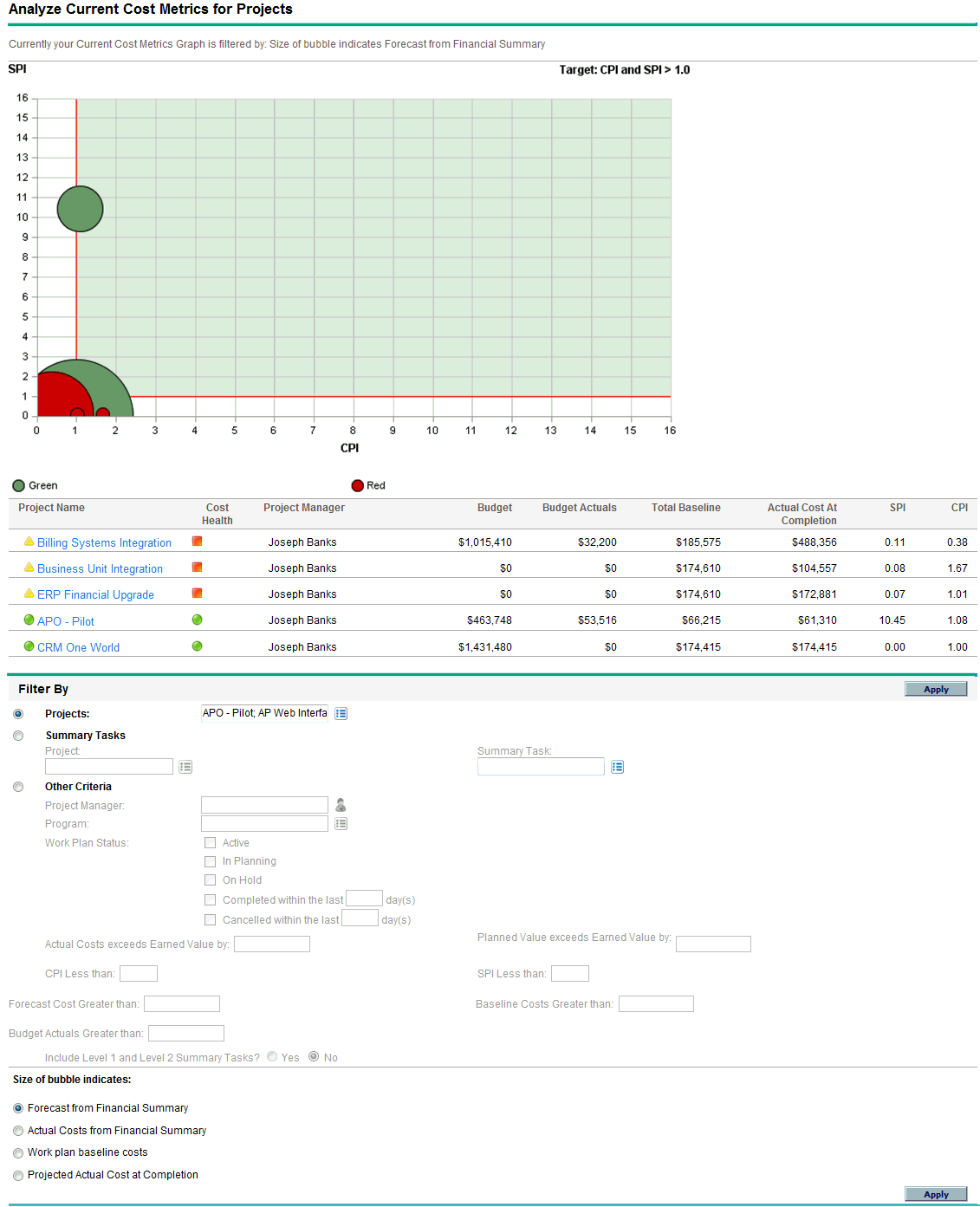Click list picker icon under Summary Tasks Project
980x1207 pixels.
(185, 767)
